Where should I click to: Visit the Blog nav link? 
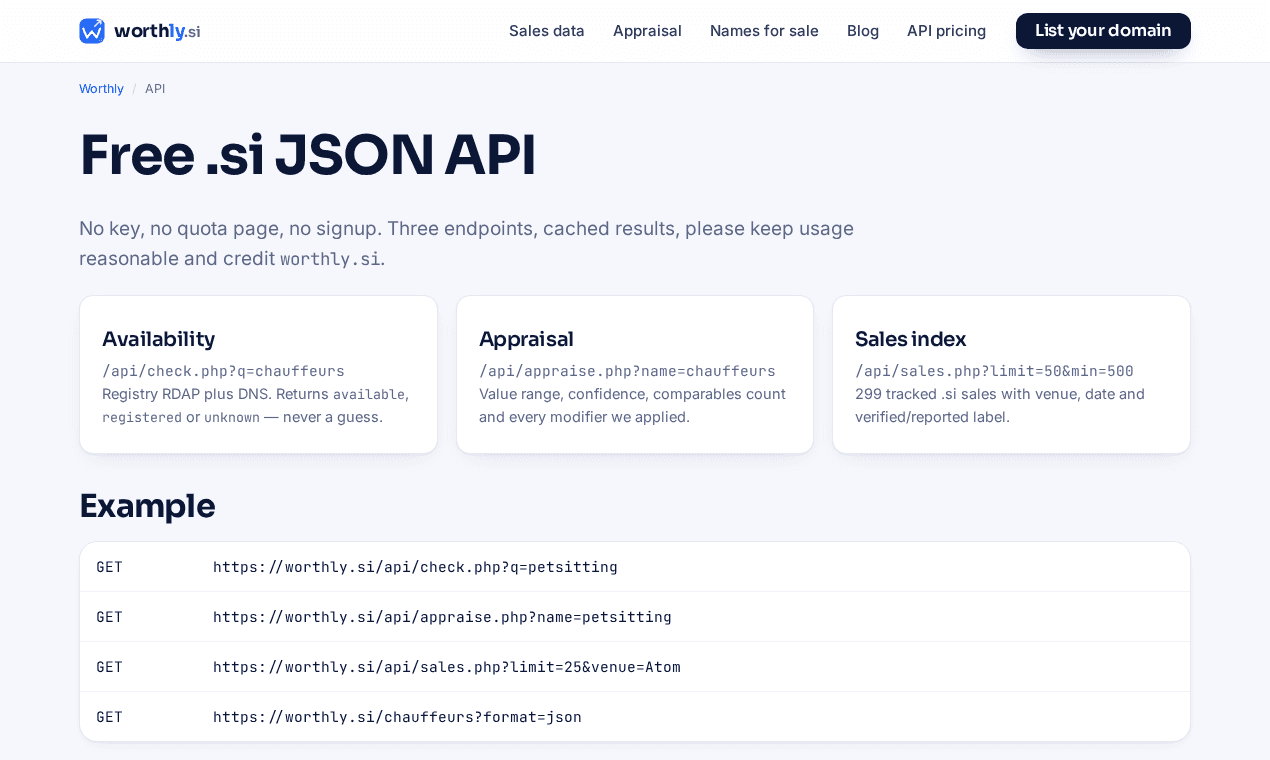863,31
